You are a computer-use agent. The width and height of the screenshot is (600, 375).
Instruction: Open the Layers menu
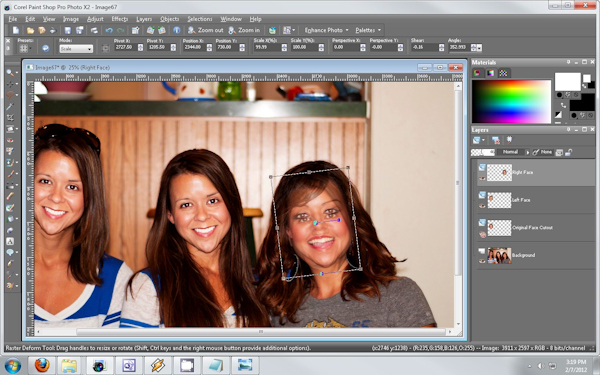[144, 19]
